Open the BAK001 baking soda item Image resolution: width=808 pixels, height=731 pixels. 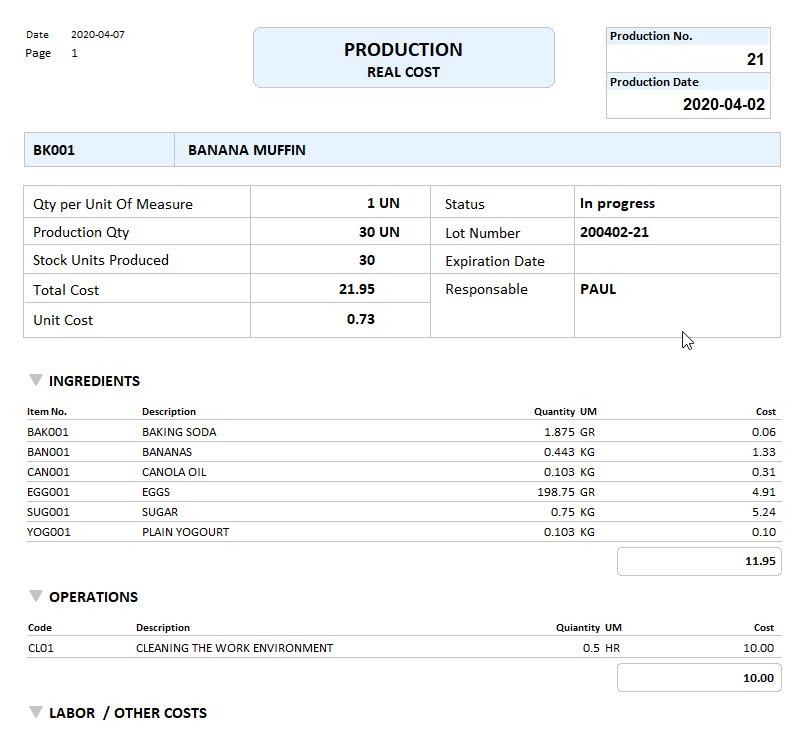[x=48, y=432]
